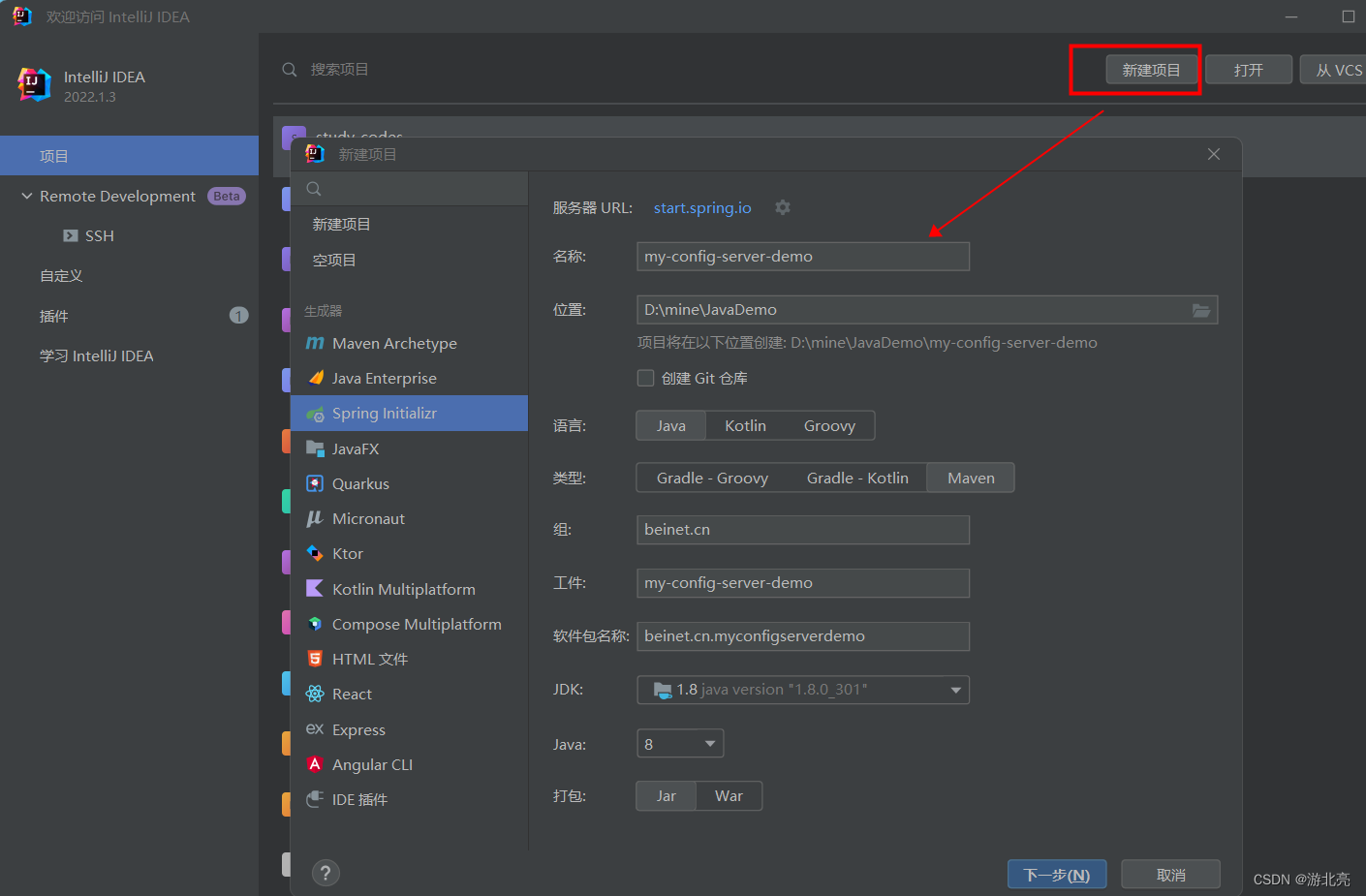The width and height of the screenshot is (1366, 896).
Task: Click the IDE 插件 plug icon
Action: click(315, 799)
